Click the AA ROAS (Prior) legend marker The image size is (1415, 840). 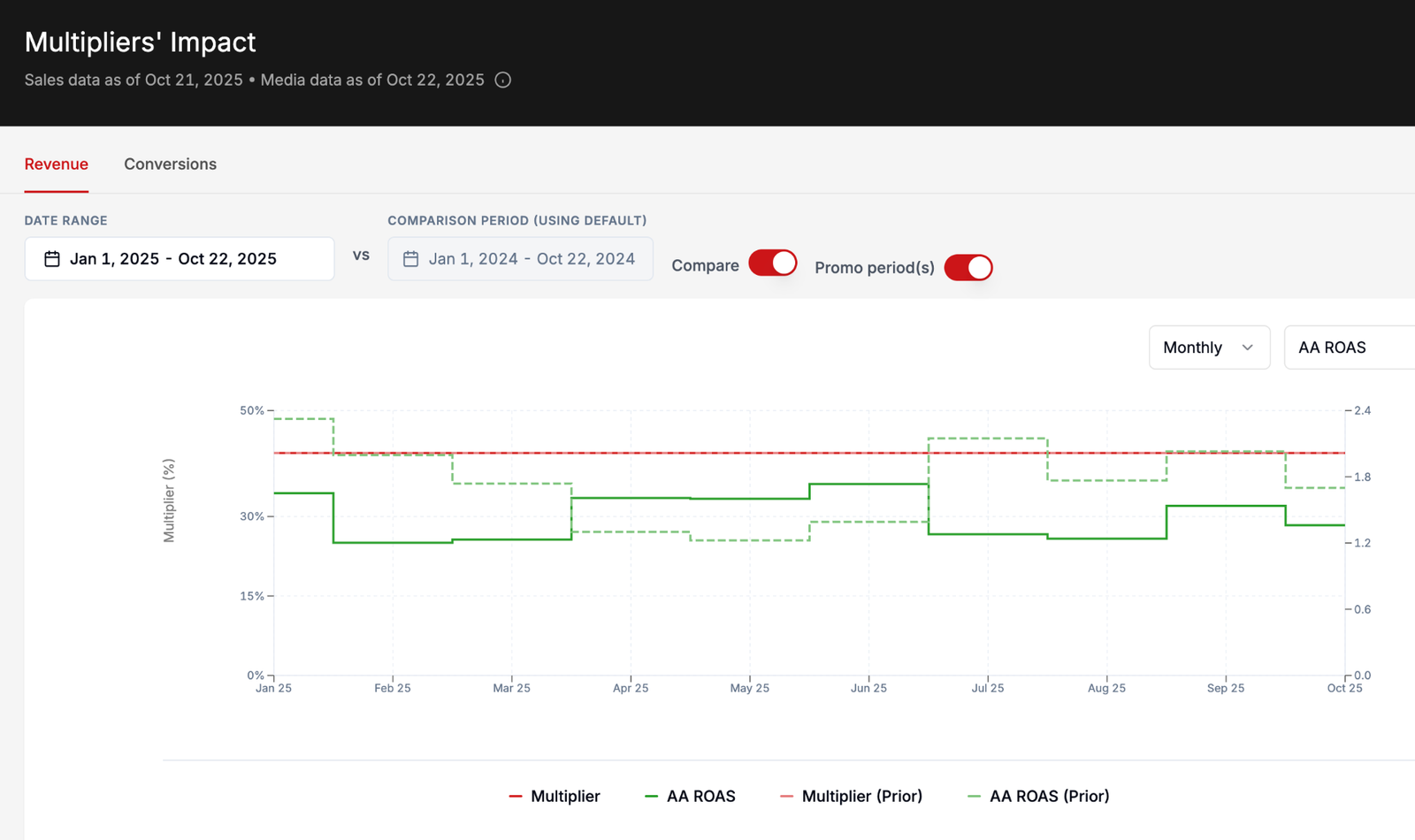pyautogui.click(x=975, y=797)
